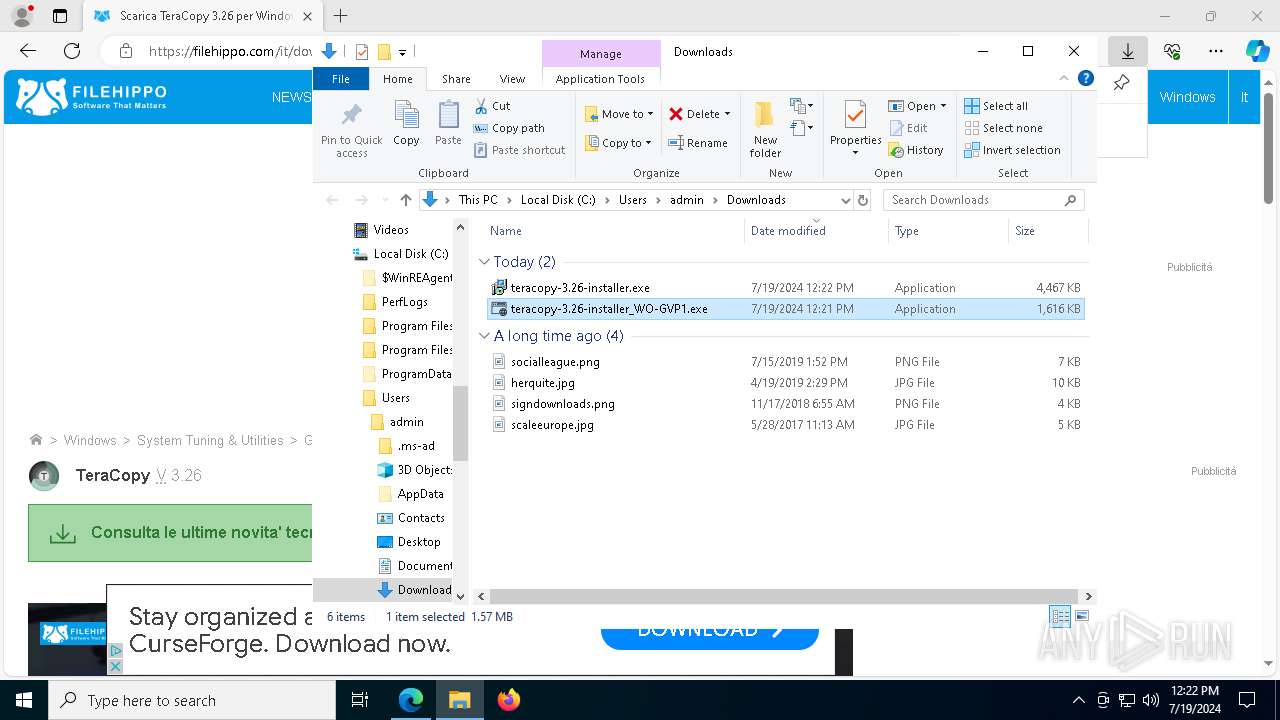Open address bar history dropdown
The image size is (1280, 720).
[x=846, y=200]
